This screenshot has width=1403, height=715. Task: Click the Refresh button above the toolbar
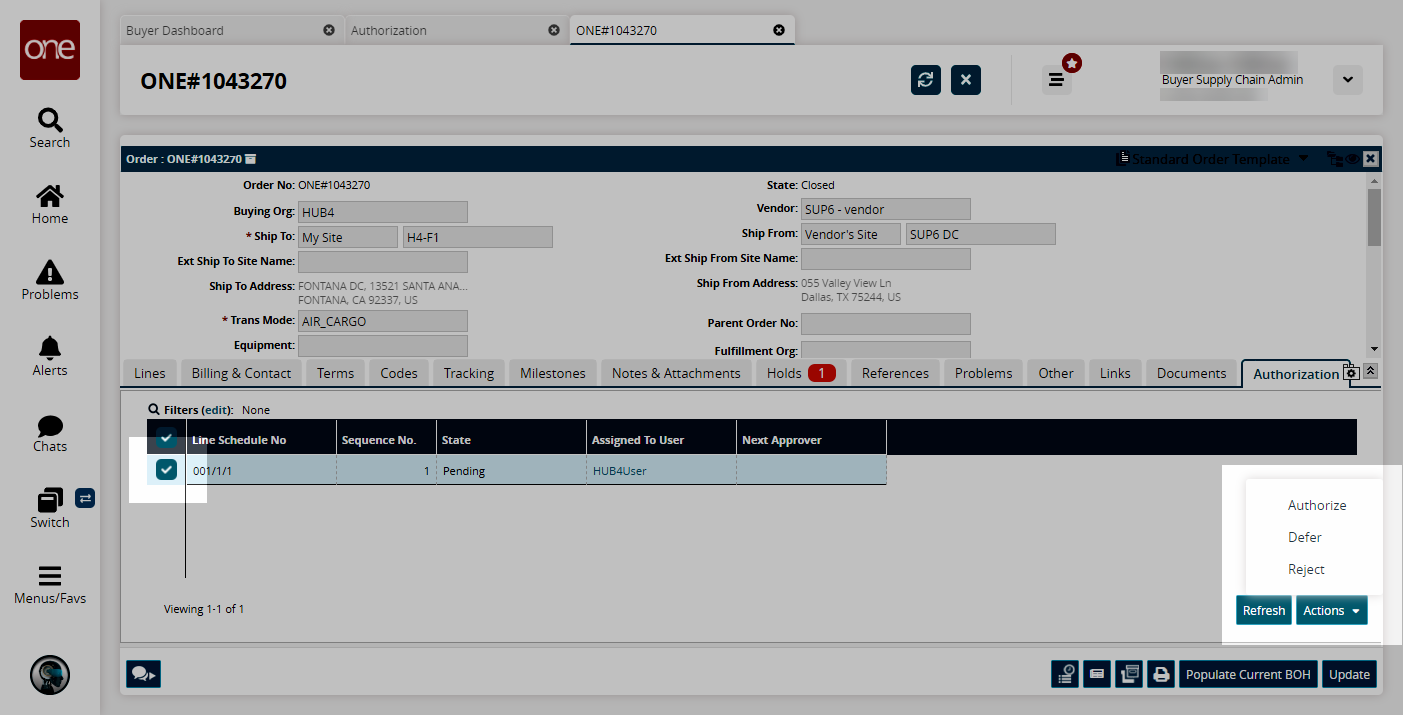pyautogui.click(x=1263, y=610)
